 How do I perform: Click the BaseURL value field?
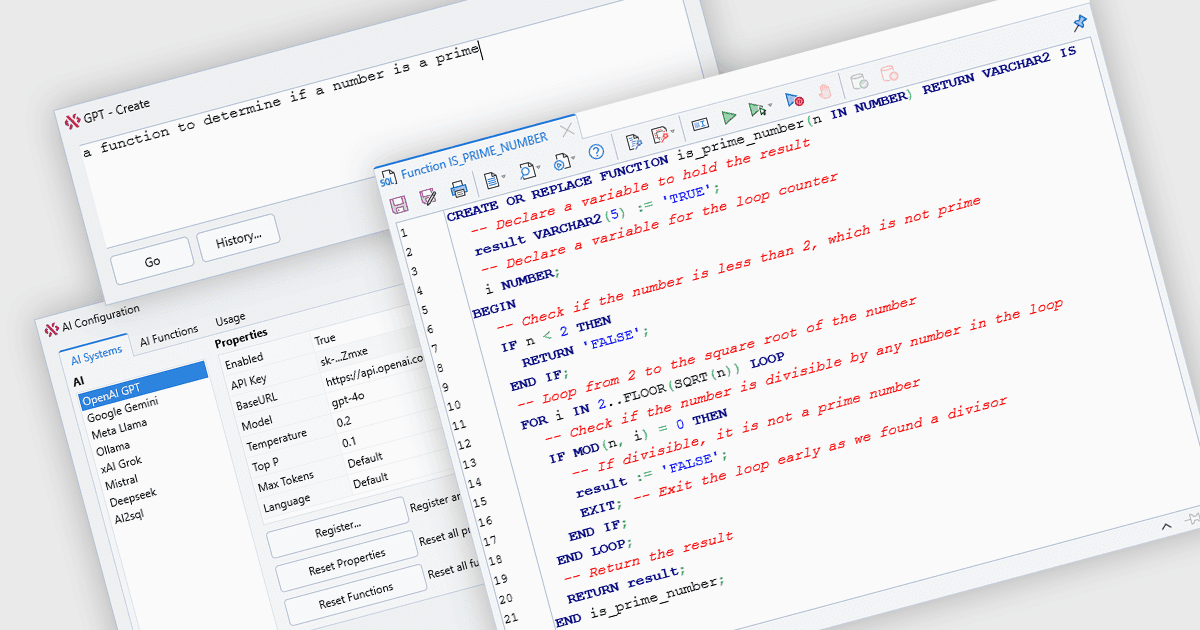coord(374,369)
